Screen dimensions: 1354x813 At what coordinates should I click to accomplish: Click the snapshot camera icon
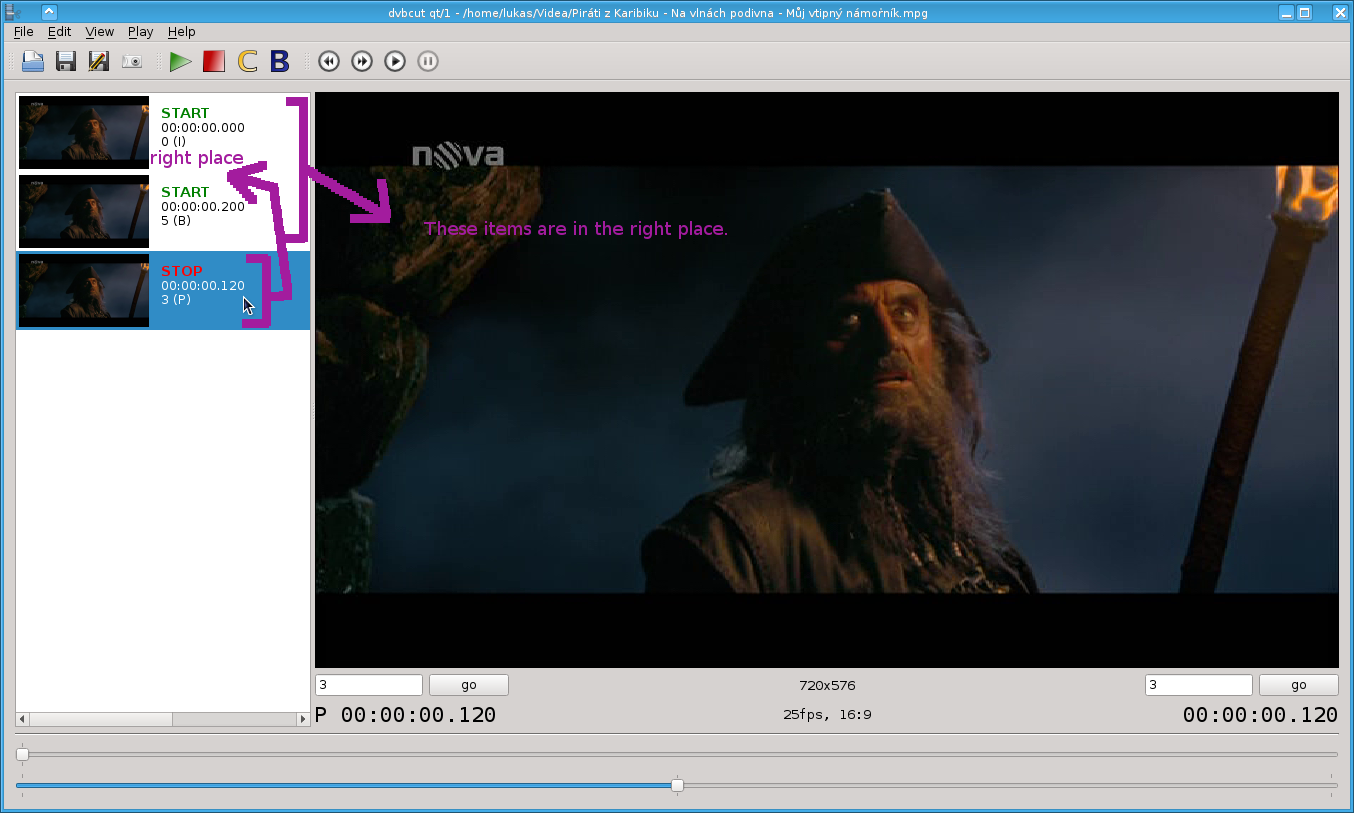131,62
